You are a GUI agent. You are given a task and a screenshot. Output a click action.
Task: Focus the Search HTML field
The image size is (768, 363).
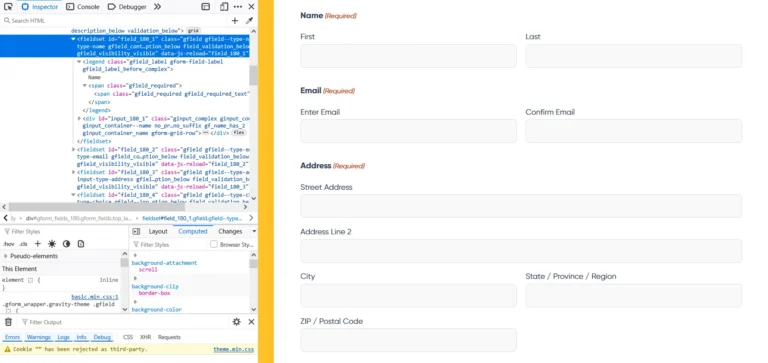115,21
